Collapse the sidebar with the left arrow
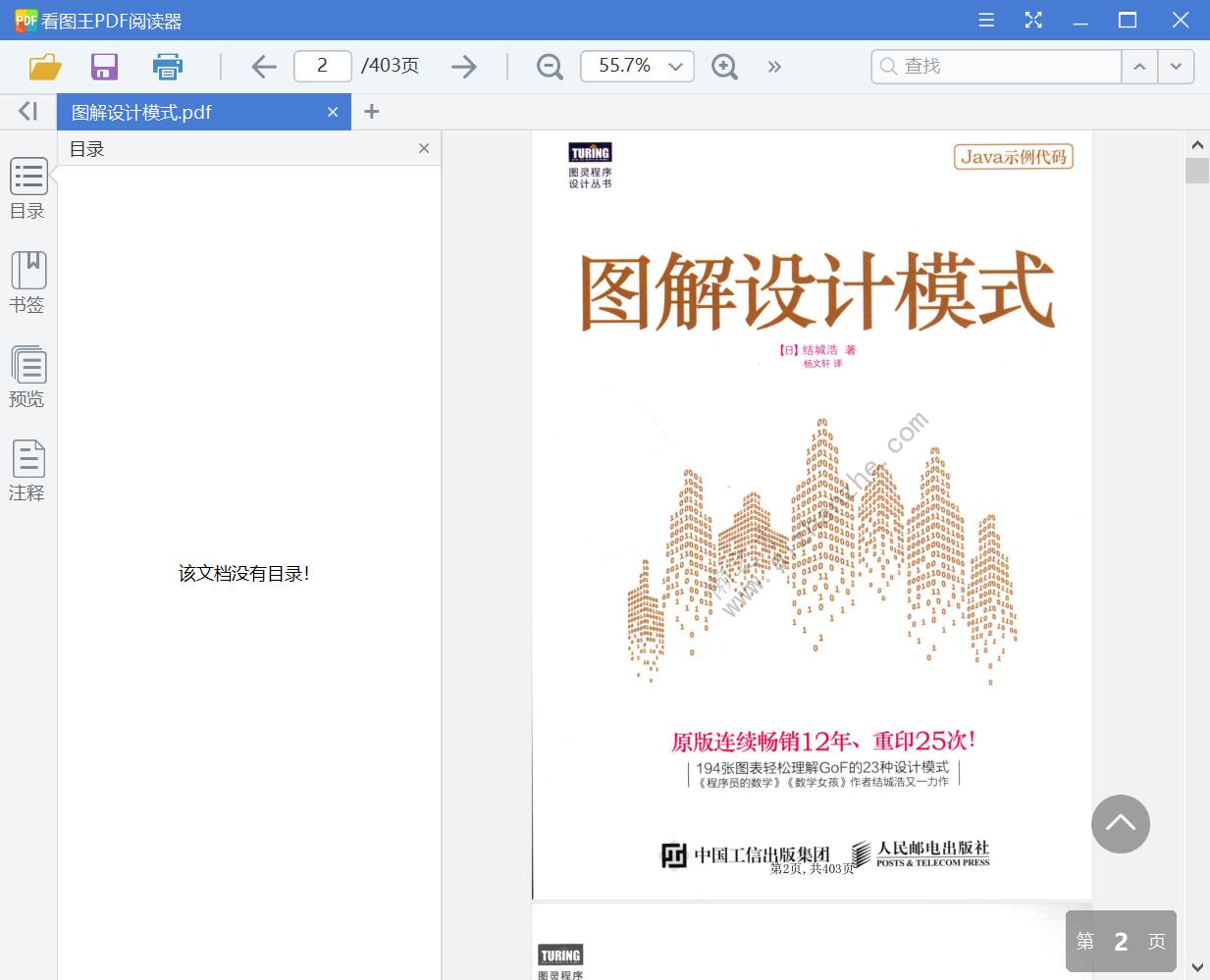 [28, 112]
